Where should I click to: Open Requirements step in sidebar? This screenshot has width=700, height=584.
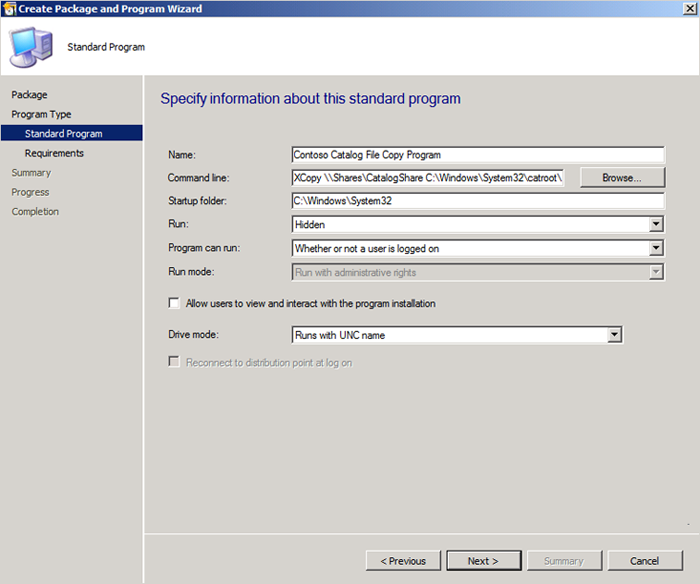(x=54, y=153)
